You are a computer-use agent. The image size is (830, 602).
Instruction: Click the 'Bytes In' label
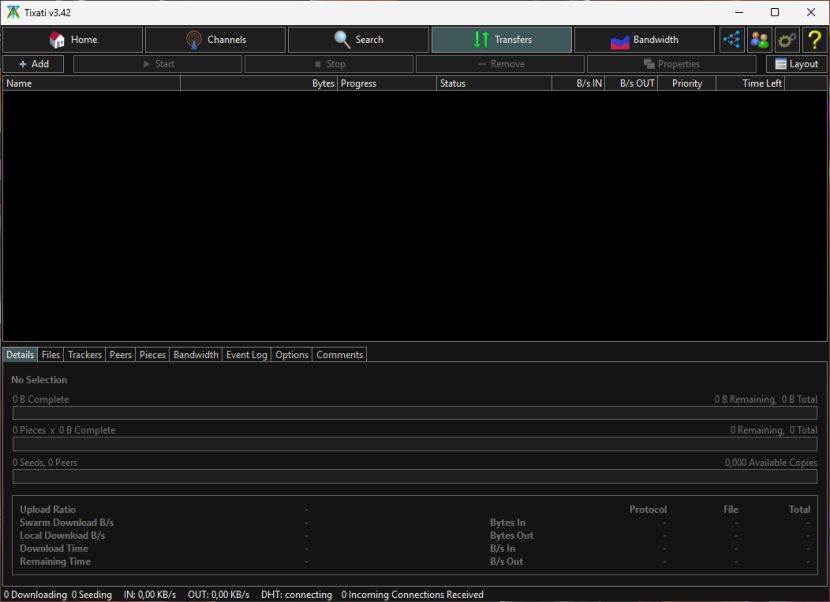click(508, 523)
